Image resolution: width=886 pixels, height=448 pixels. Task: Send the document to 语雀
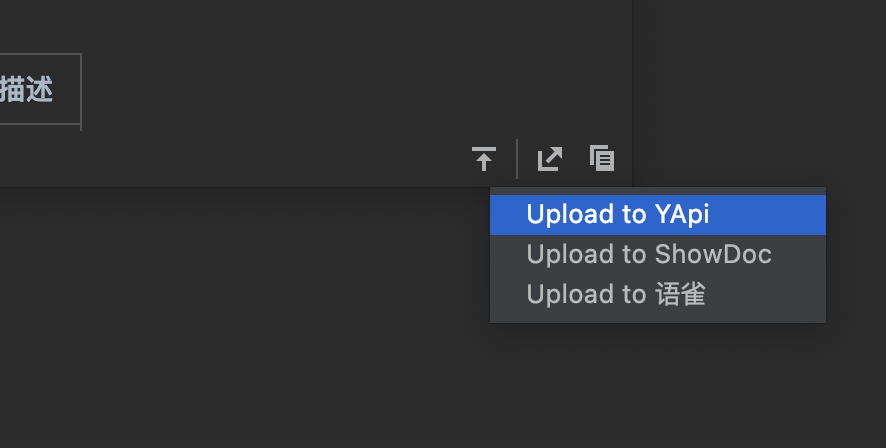click(658, 294)
